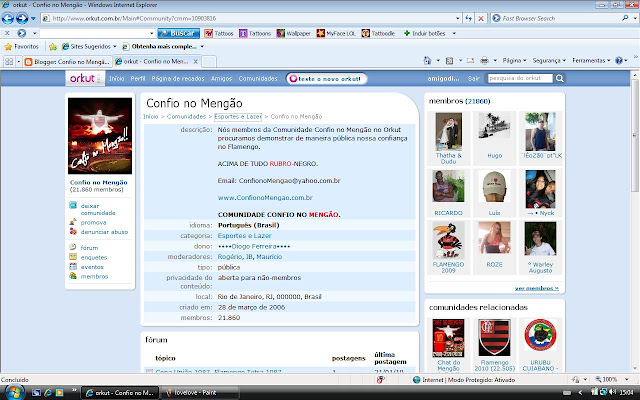Click Esportes e Lazer breadcrumb link
640x400 pixels.
click(238, 117)
